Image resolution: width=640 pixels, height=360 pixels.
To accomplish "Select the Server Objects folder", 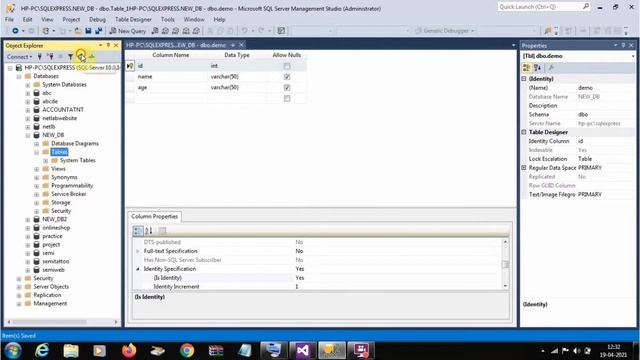I will pos(51,287).
